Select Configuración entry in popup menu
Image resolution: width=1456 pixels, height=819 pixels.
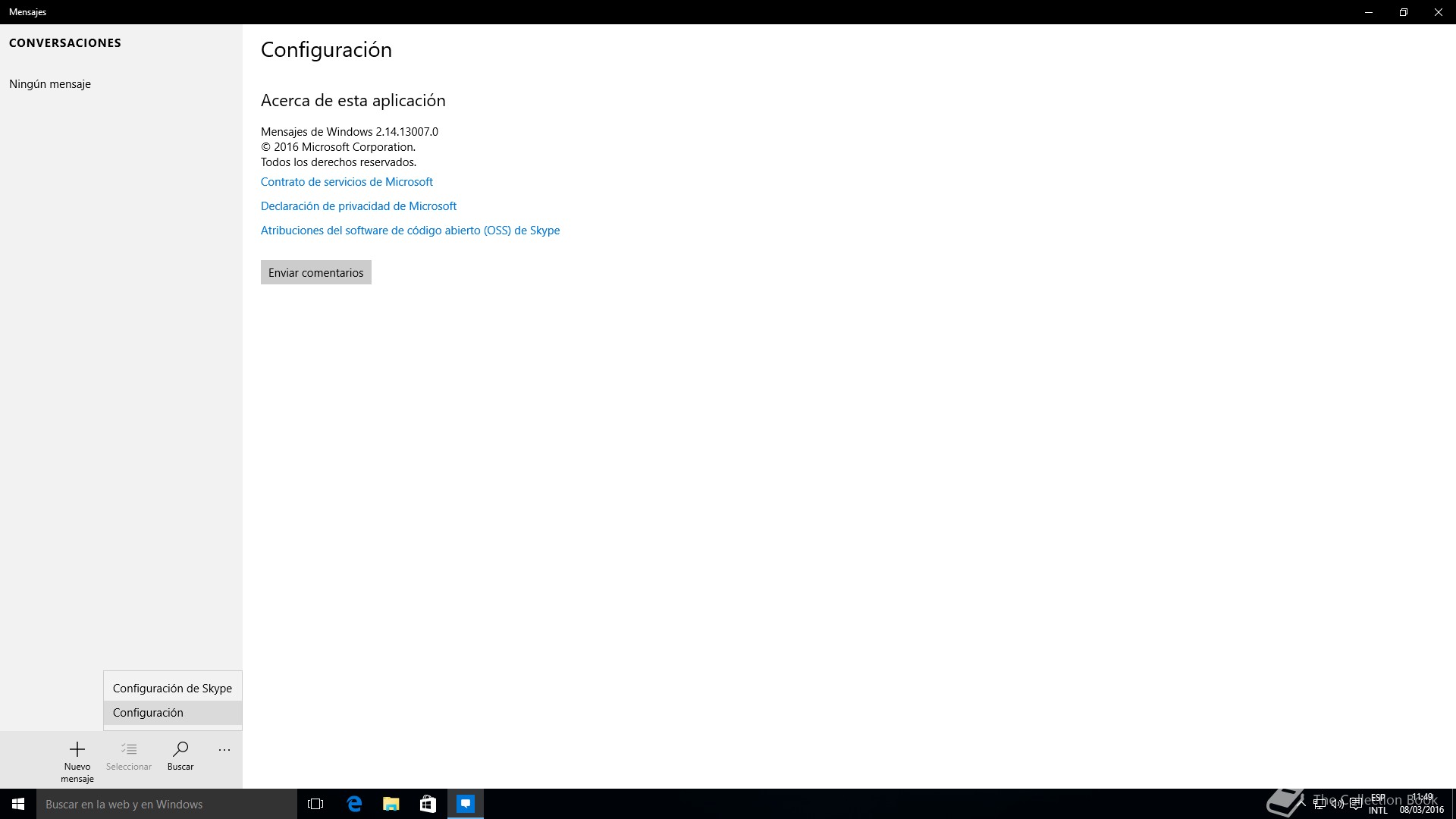(x=172, y=713)
